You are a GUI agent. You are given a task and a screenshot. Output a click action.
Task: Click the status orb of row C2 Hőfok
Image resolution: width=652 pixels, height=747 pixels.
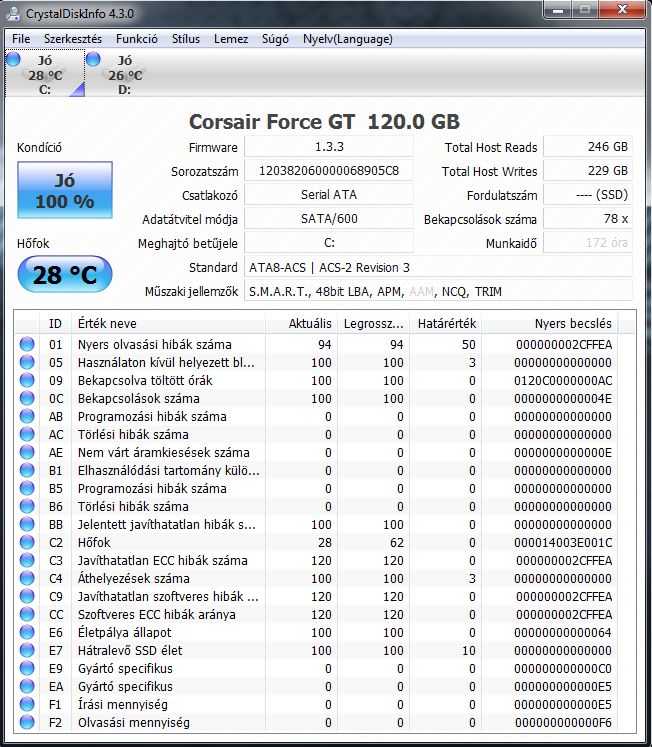pos(27,542)
